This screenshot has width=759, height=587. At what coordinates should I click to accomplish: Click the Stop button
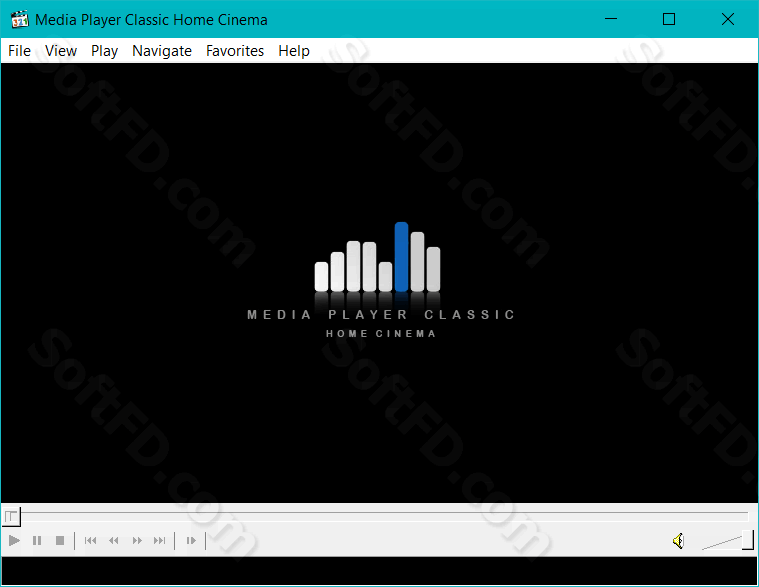[60, 540]
